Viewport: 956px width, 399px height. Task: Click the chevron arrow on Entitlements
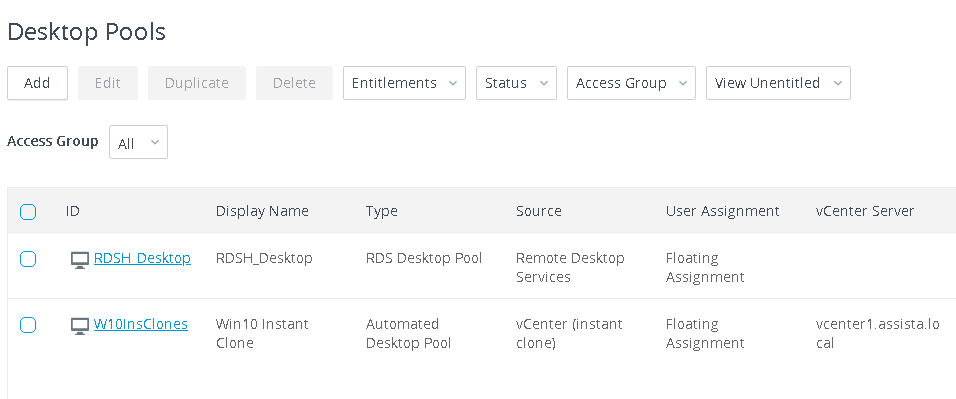pos(452,84)
